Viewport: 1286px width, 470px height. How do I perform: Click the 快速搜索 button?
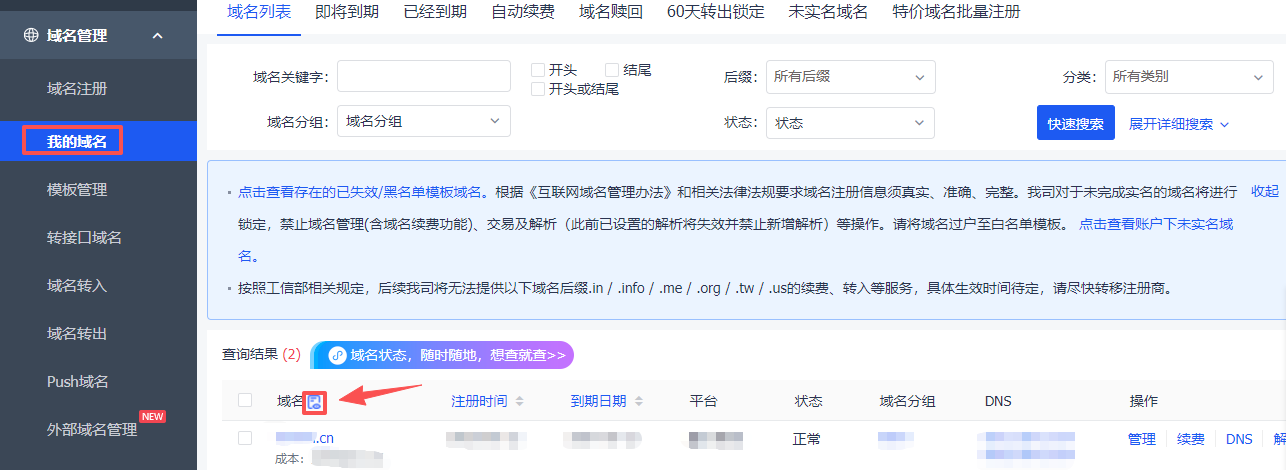(x=1075, y=123)
